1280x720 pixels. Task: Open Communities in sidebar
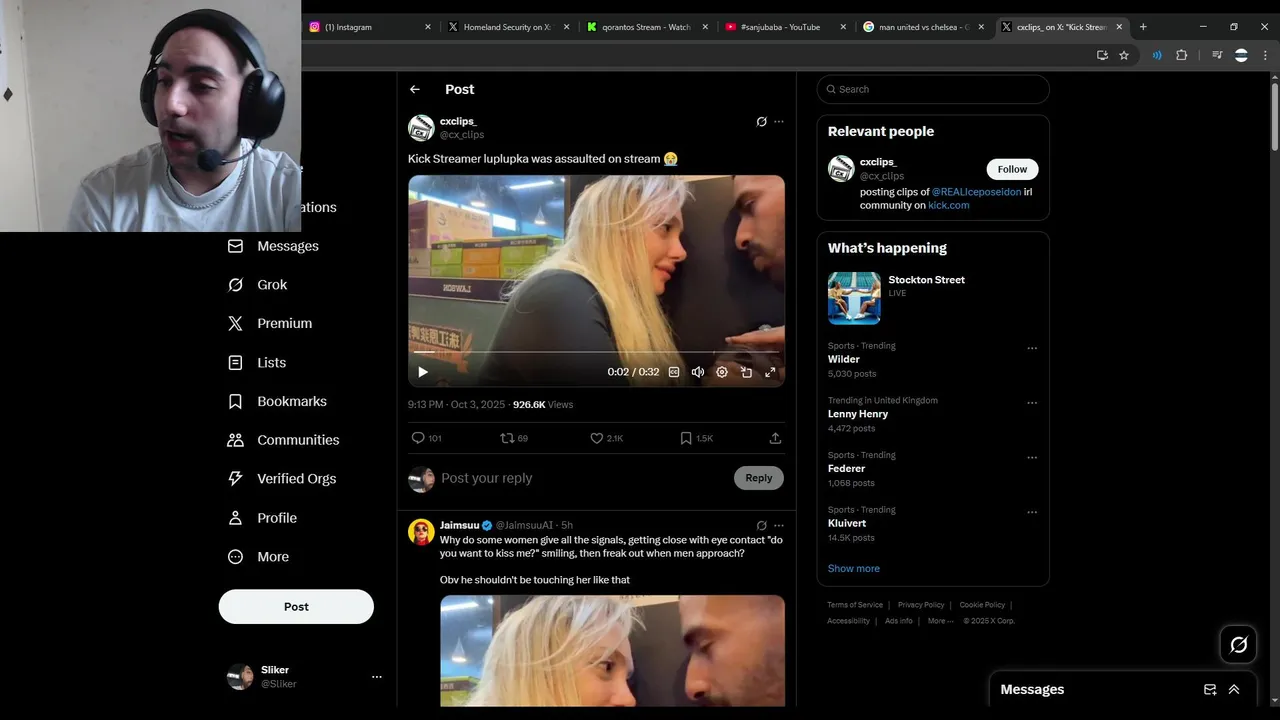pyautogui.click(x=283, y=440)
